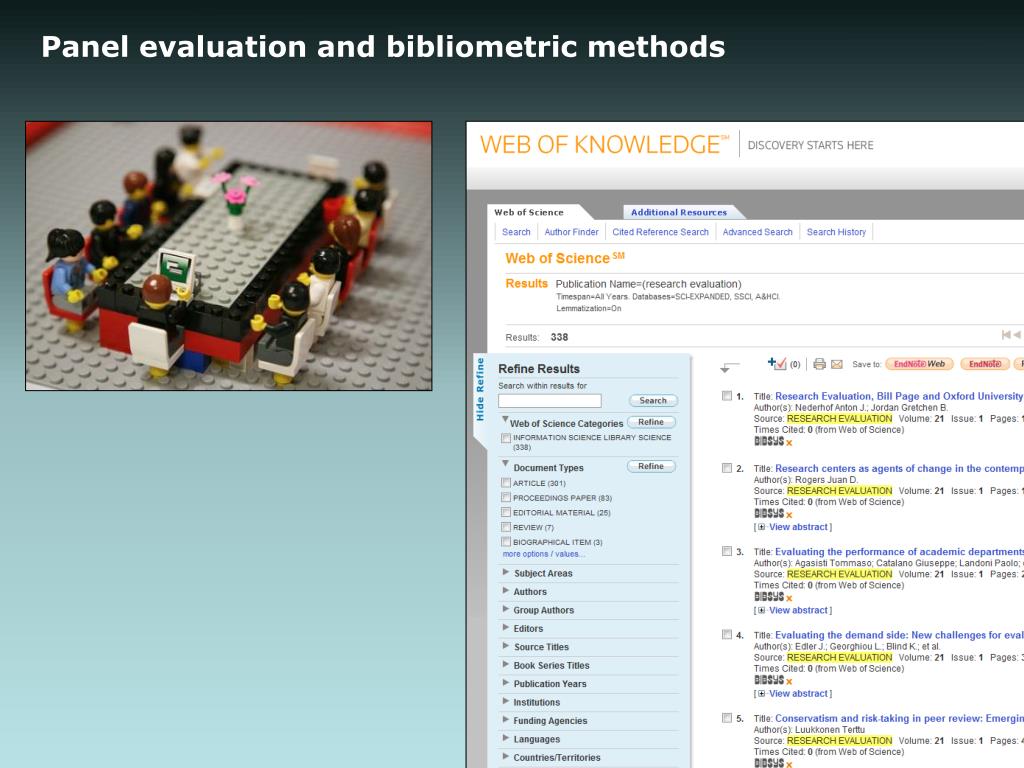This screenshot has width=1024, height=768.
Task: Open the Search History sub-tab
Action: point(836,232)
